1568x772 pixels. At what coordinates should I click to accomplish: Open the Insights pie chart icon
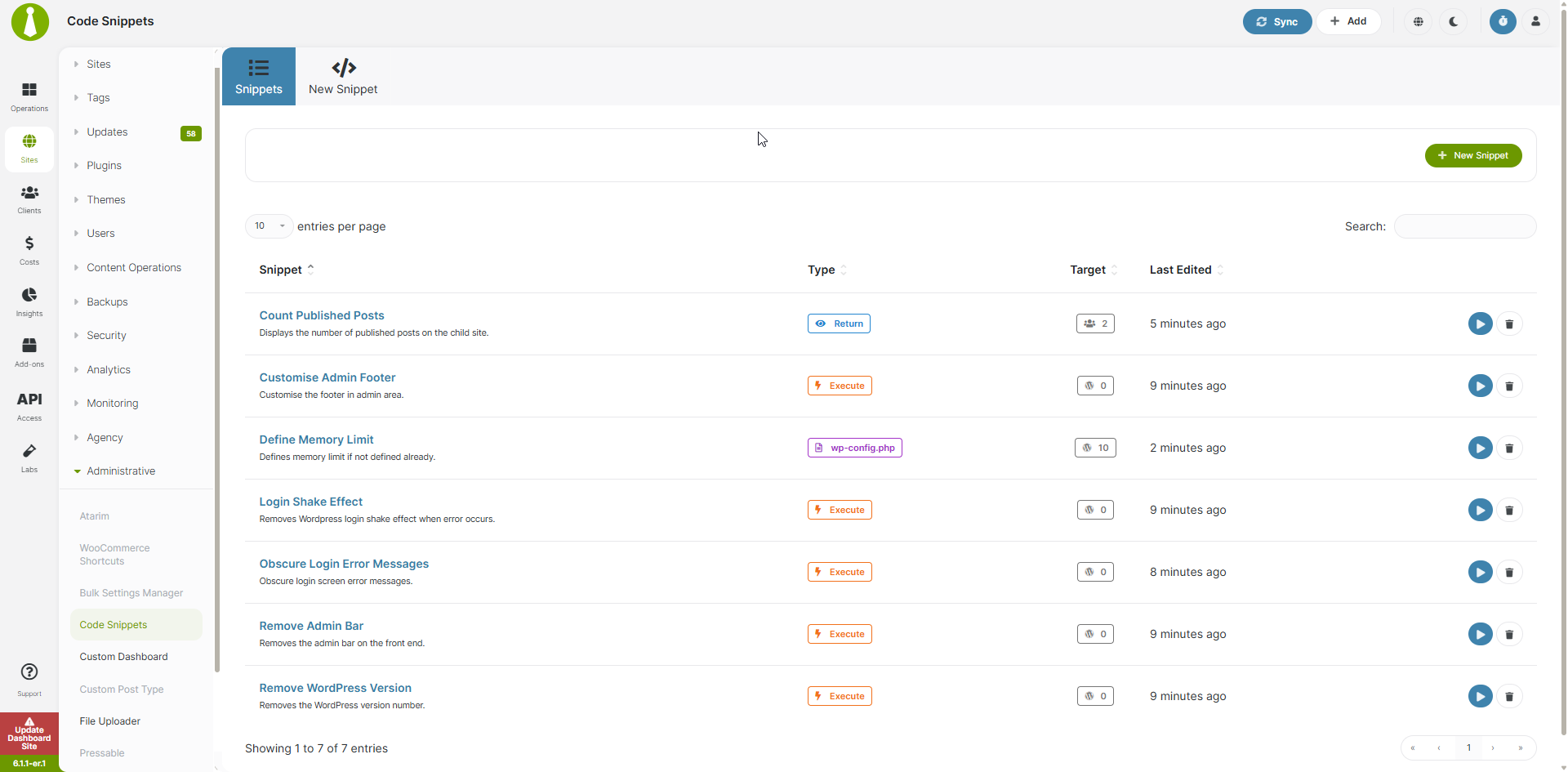(x=29, y=301)
